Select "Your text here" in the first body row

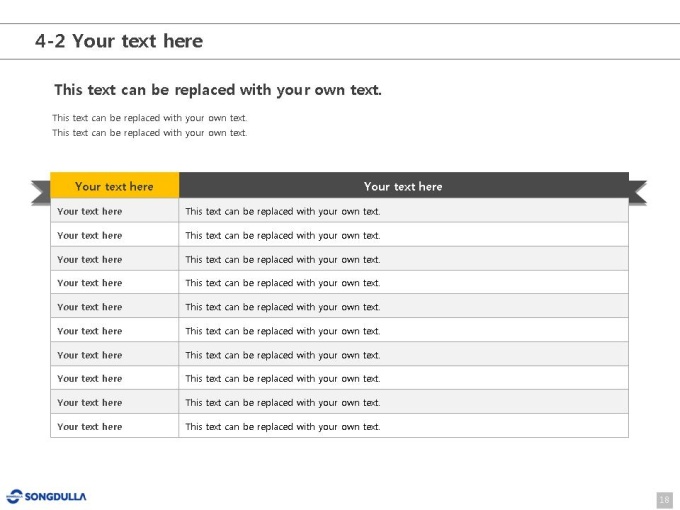(x=90, y=211)
